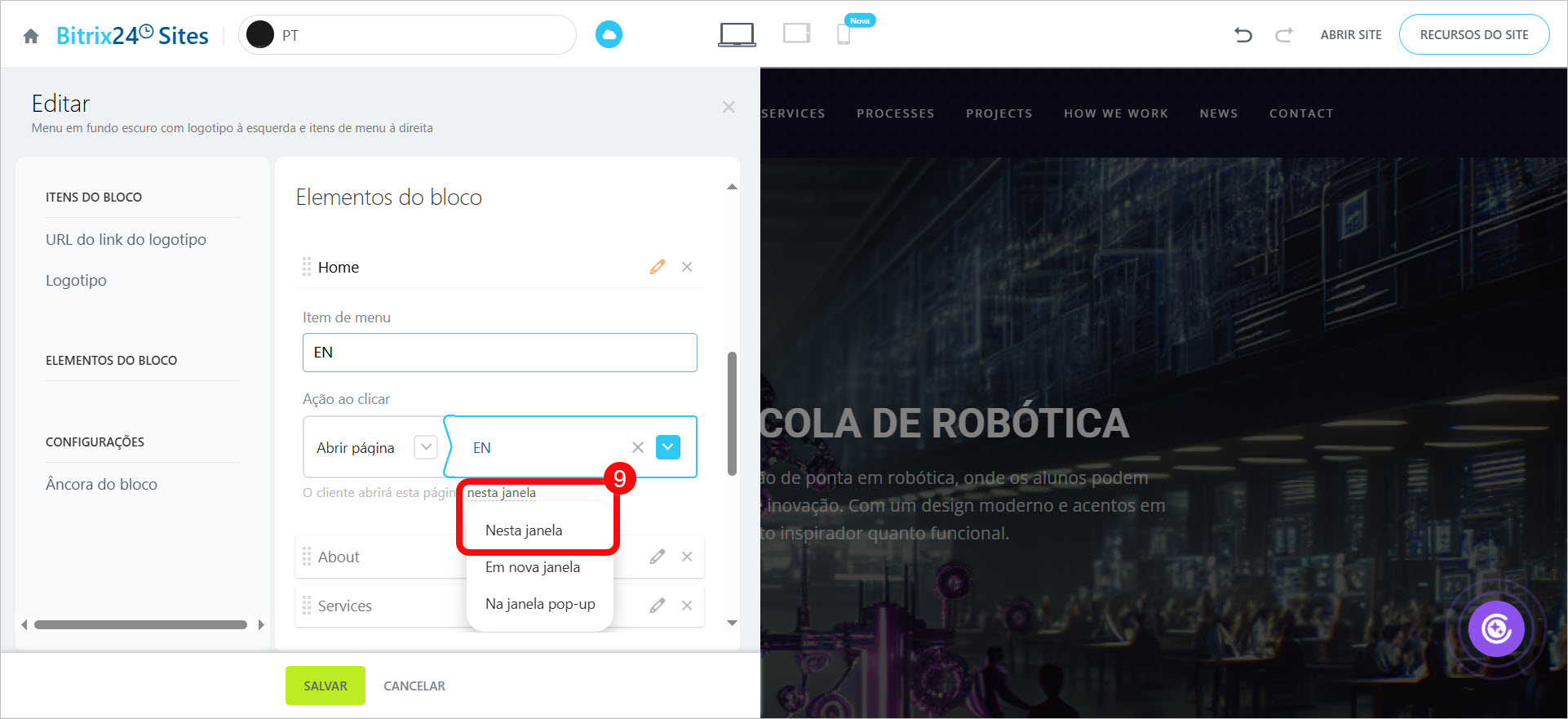
Task: Switch to desktop preview
Action: 737,34
